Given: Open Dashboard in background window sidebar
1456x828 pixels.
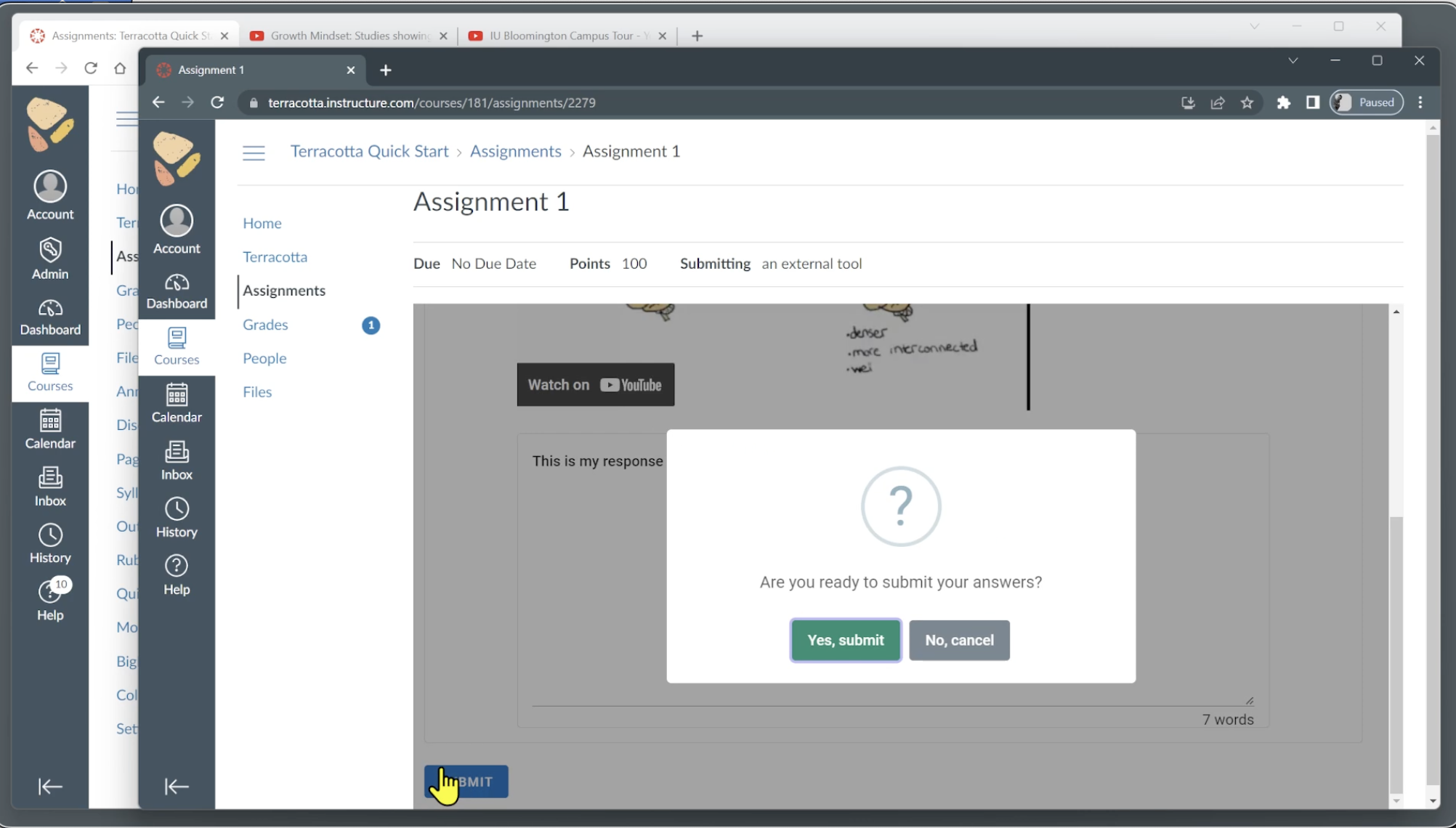Looking at the screenshot, I should point(50,318).
